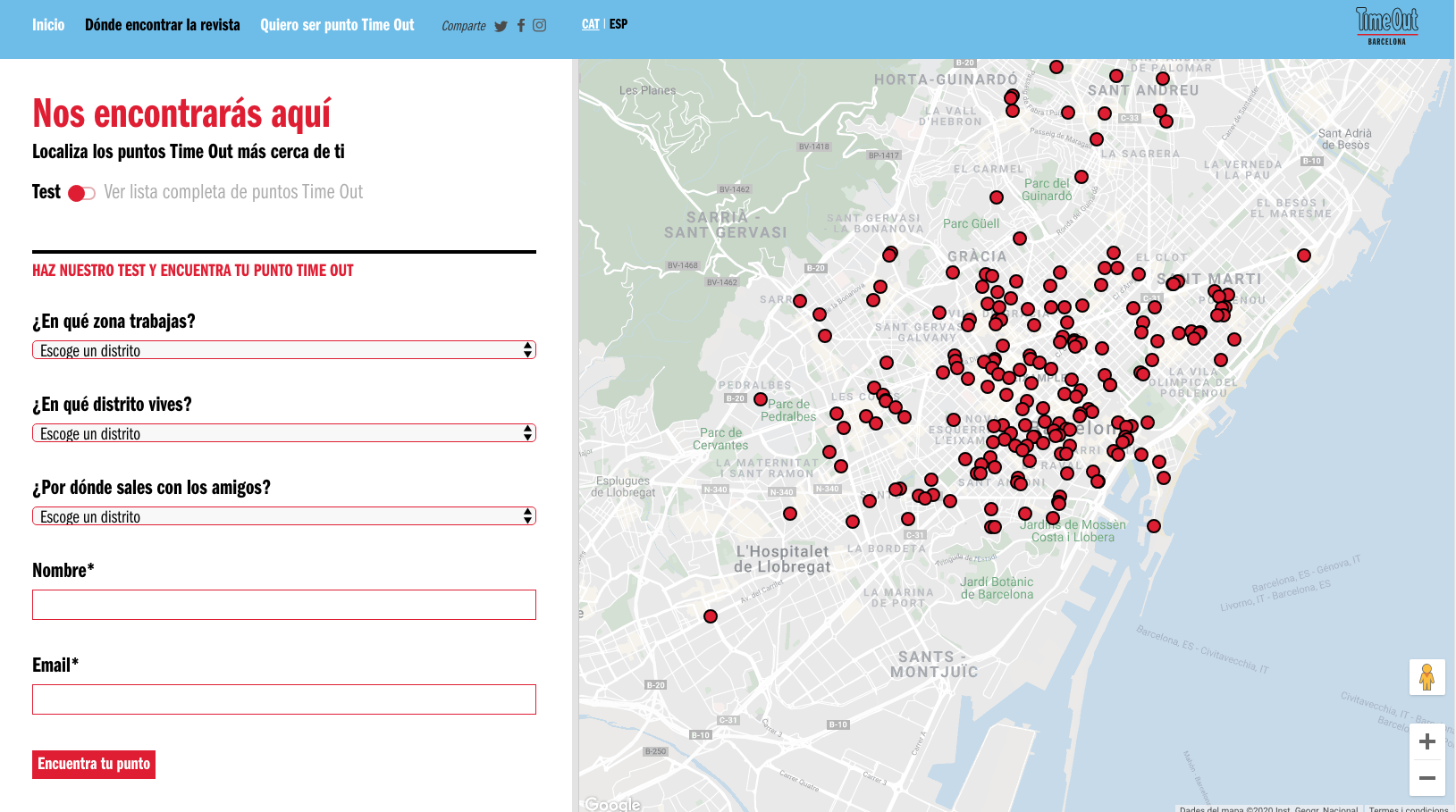Click the 'Parc de Cervantes' map label
This screenshot has width=1456, height=812.
720,439
